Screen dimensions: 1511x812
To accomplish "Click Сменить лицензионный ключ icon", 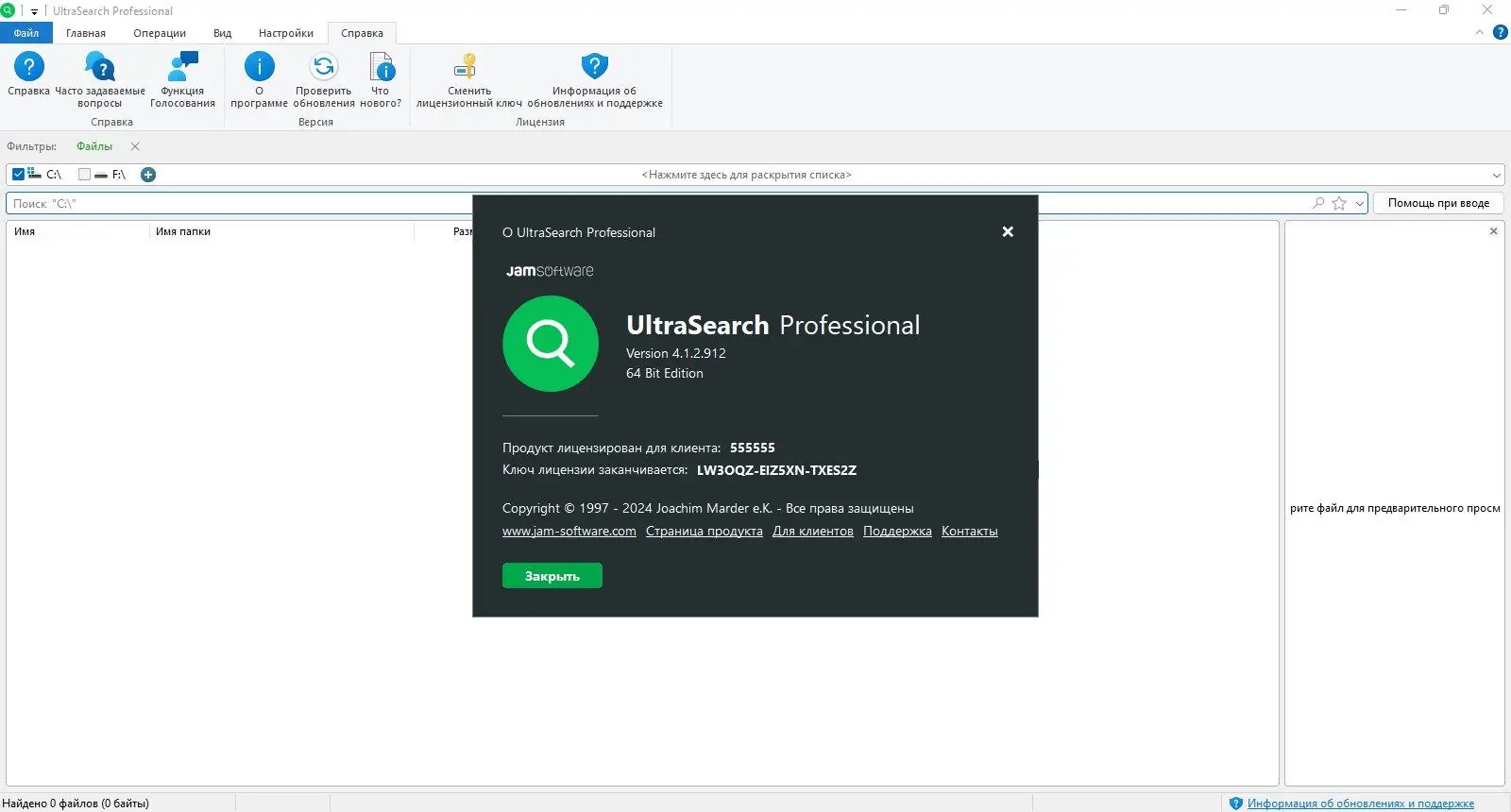I will (x=467, y=67).
